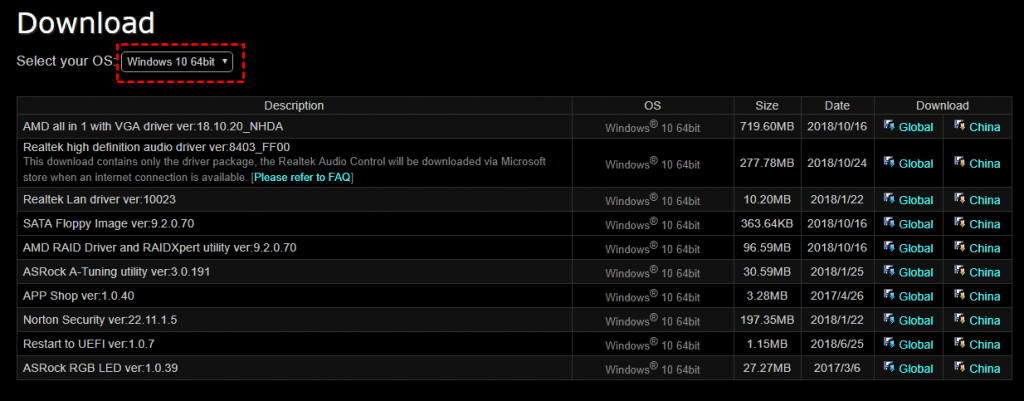The image size is (1024, 401).
Task: Download Norton Security via Global link
Action: pos(916,320)
